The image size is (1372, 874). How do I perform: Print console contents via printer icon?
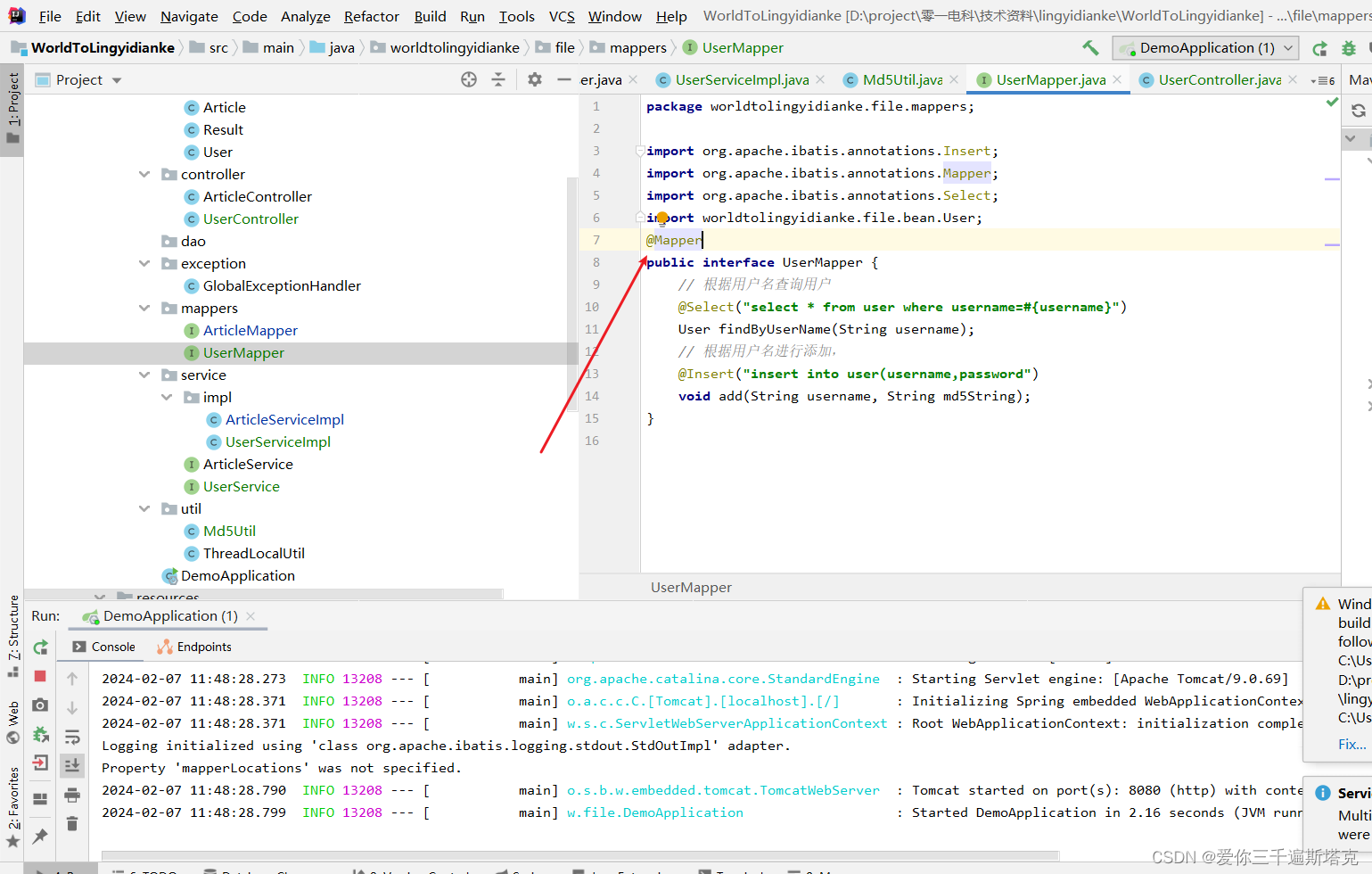(72, 795)
